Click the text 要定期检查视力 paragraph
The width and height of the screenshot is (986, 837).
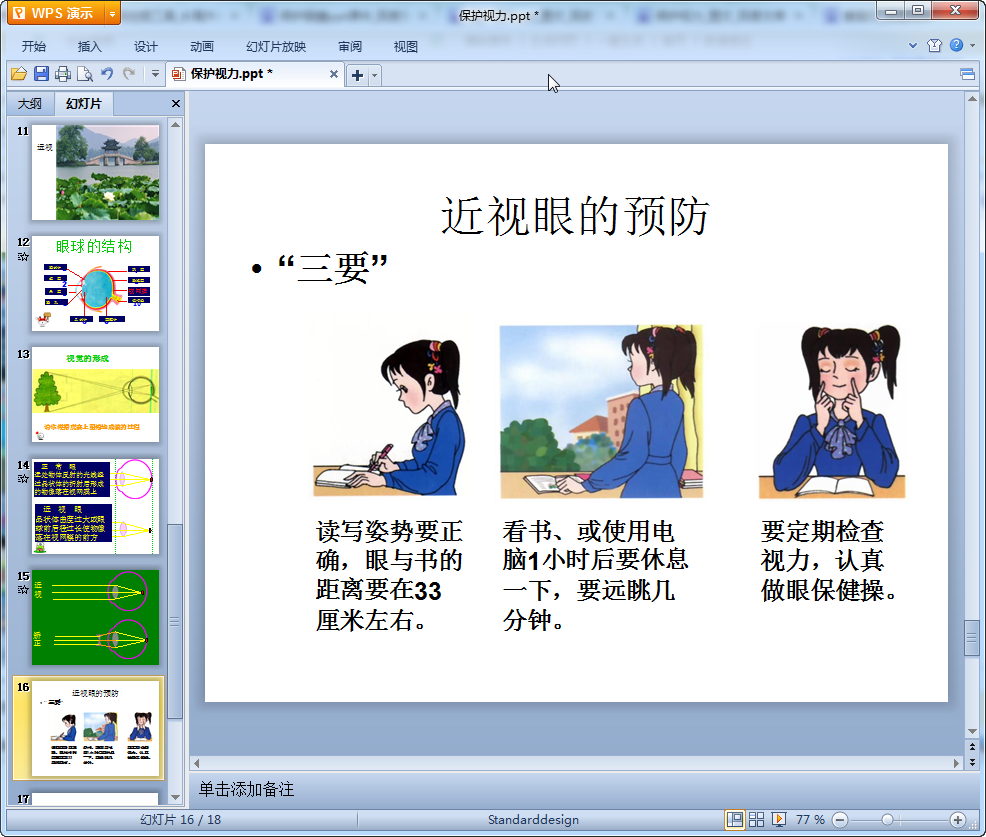(x=828, y=561)
